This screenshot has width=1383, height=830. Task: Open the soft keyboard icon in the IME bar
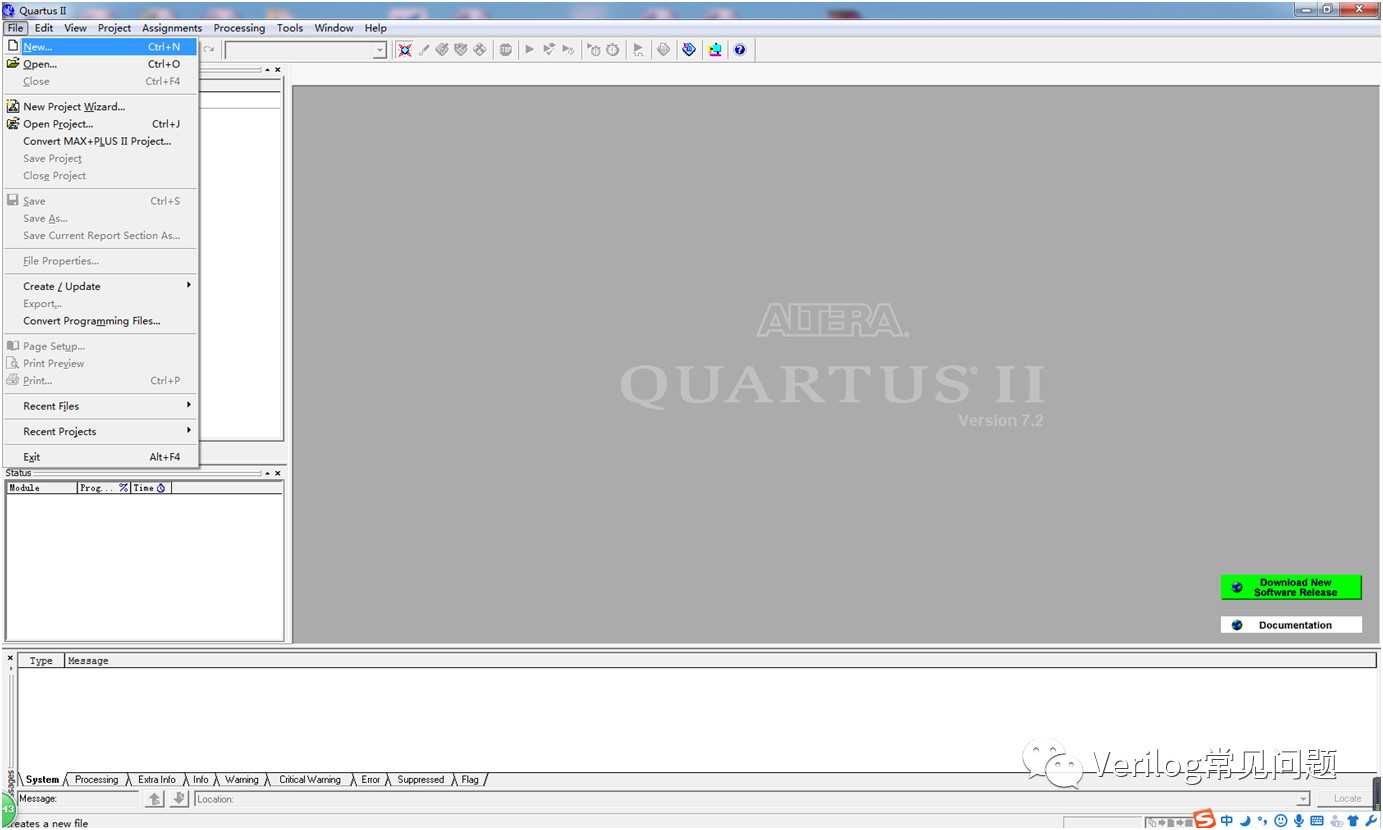(1316, 821)
